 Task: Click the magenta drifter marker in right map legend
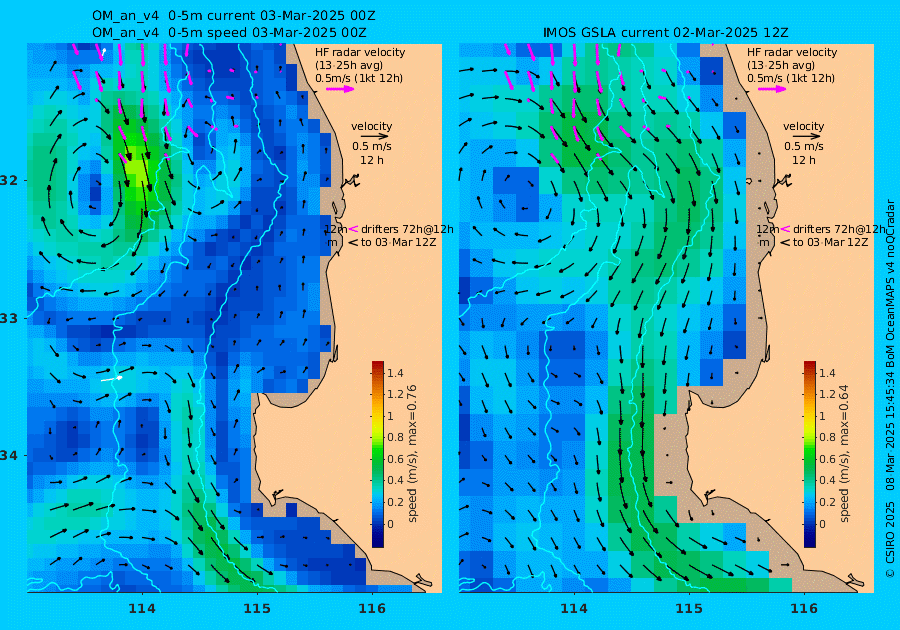pos(785,229)
